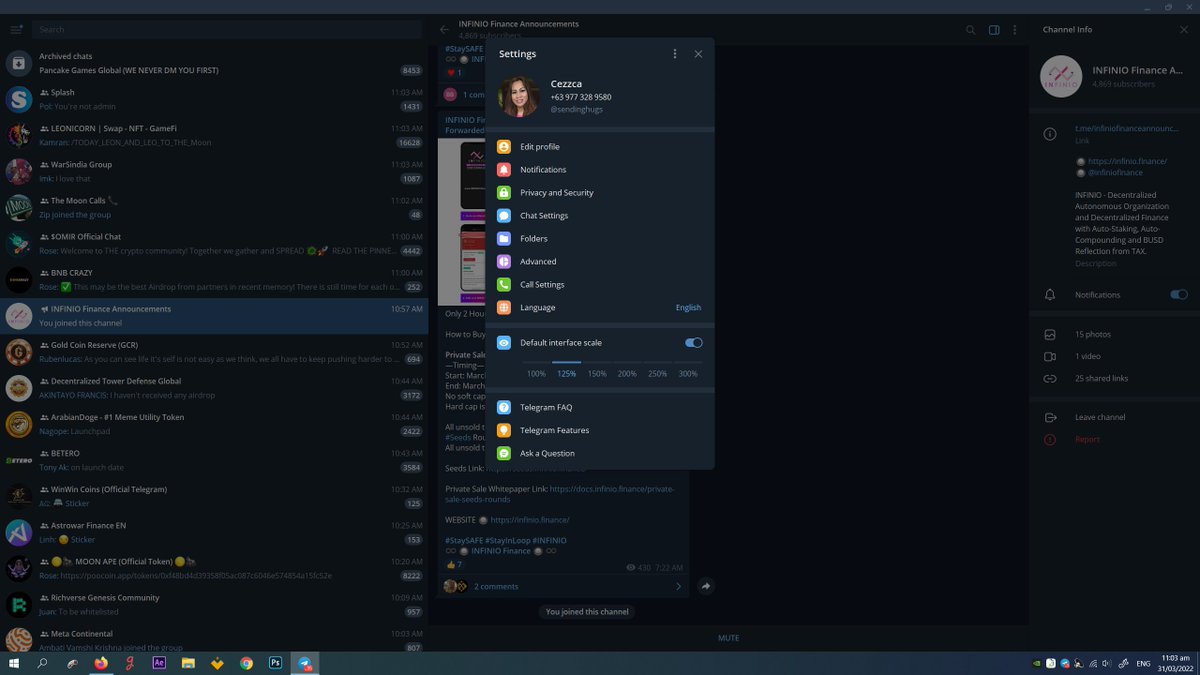The height and width of the screenshot is (675, 1200).
Task: Open WarSindia Group chat
Action: [214, 172]
